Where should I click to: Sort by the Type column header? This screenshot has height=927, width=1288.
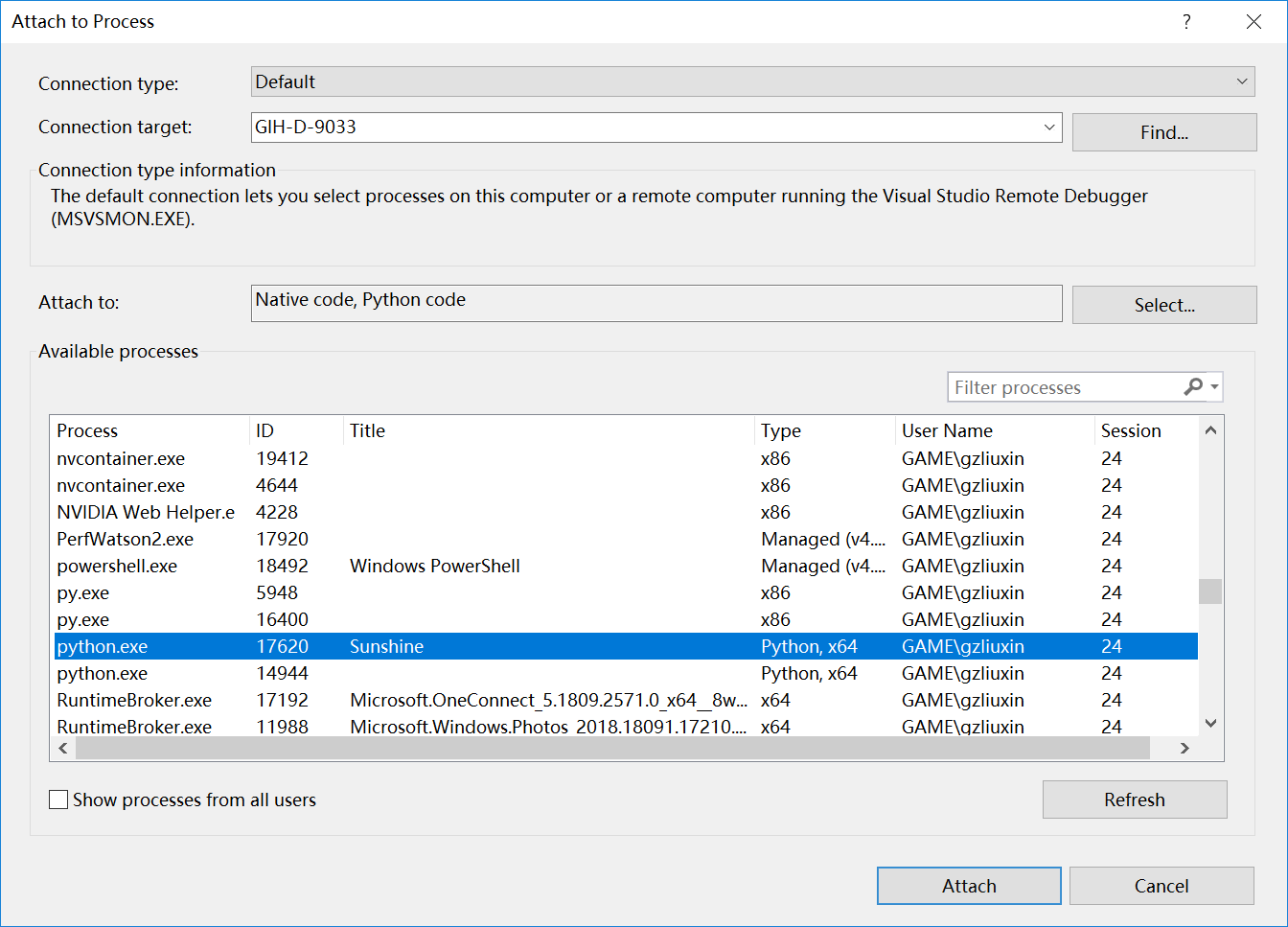point(825,430)
